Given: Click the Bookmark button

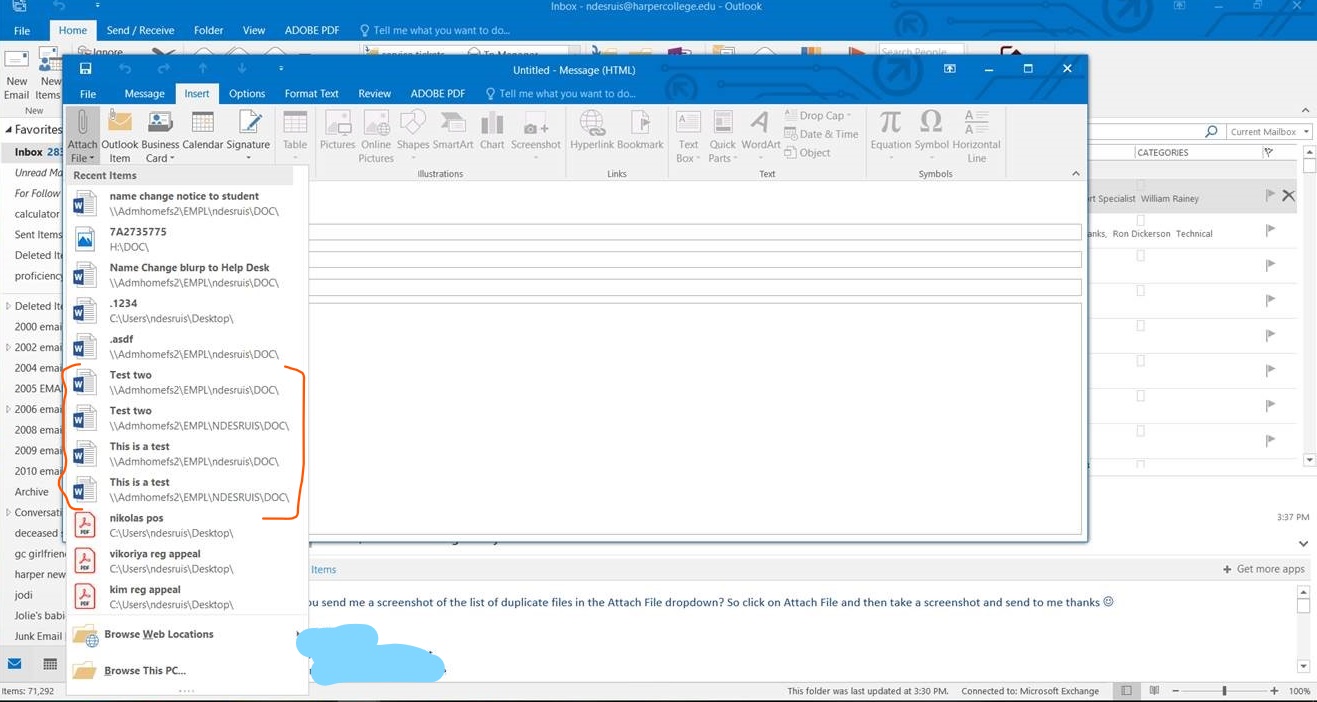Looking at the screenshot, I should (640, 132).
